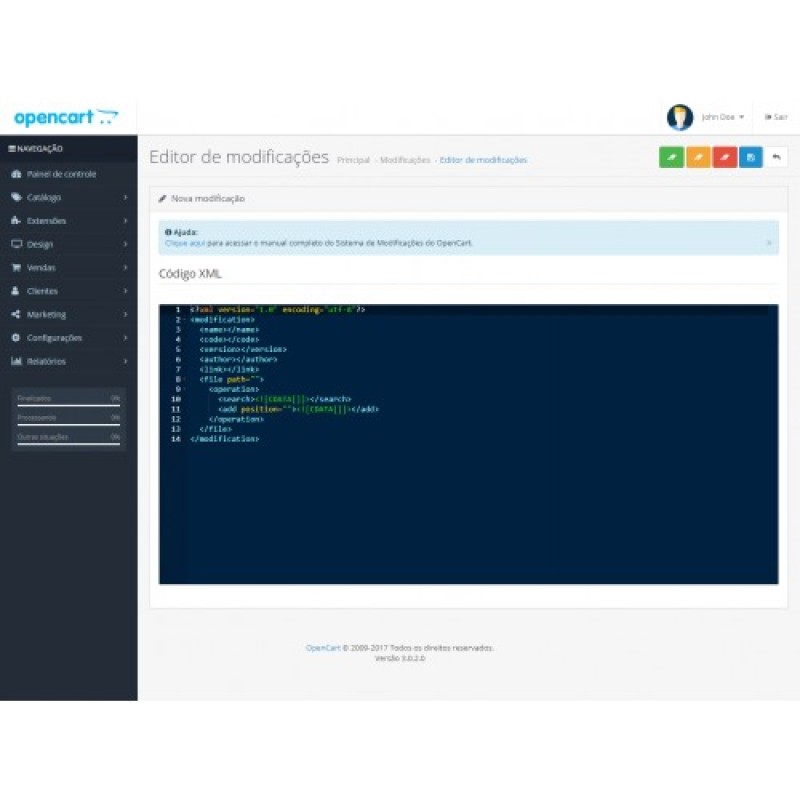This screenshot has height=800, width=800.
Task: Click Sair to log out
Action: coord(776,117)
